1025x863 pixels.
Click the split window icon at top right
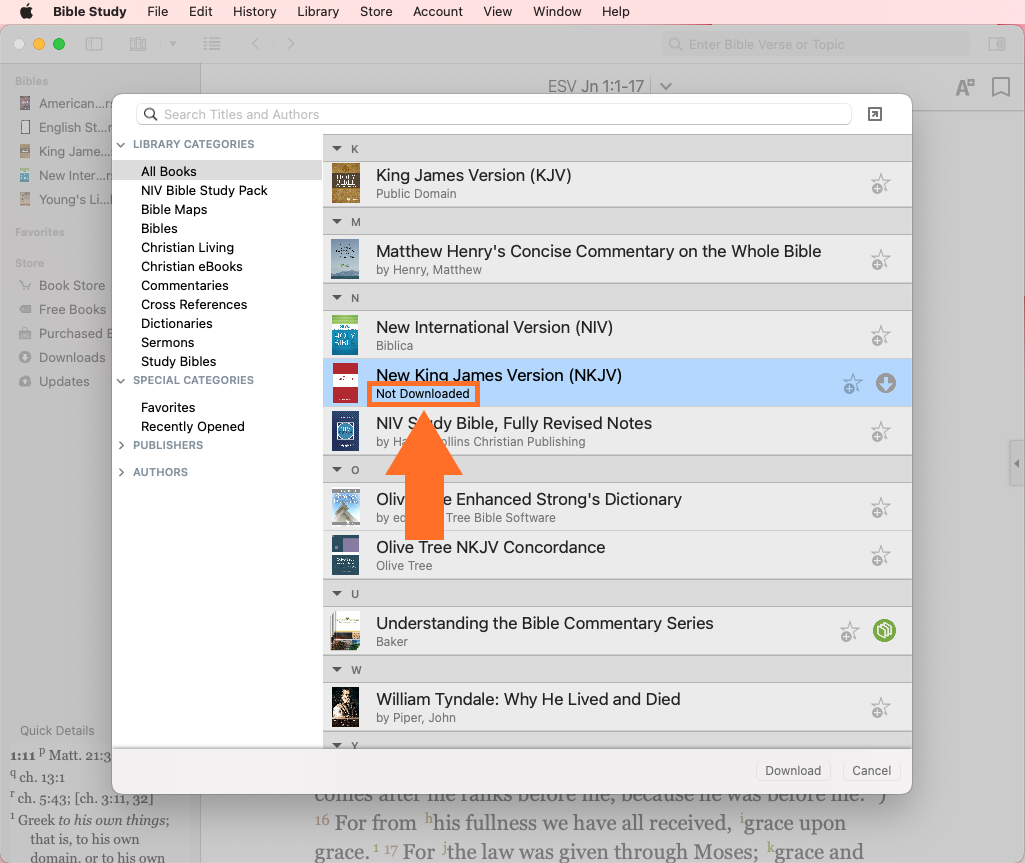tap(996, 44)
